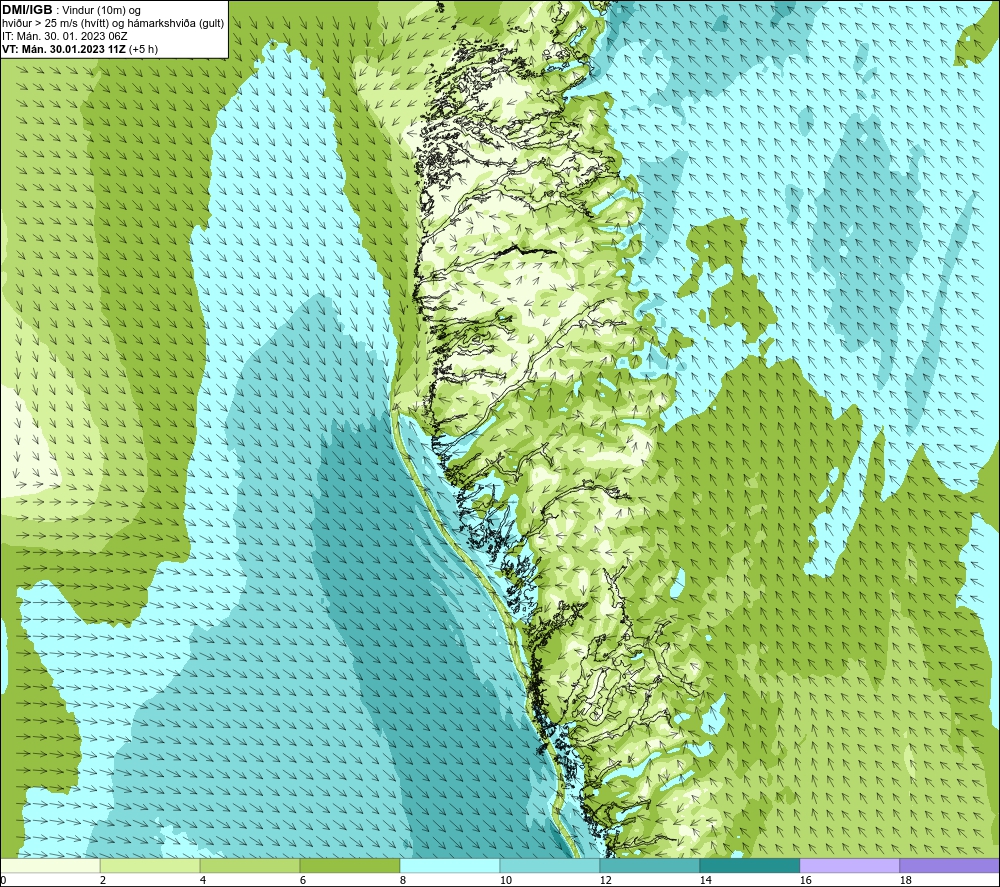Viewport: 1000px width, 887px height.
Task: Click the cyan 10–12 legend swatch
Action: pyautogui.click(x=549, y=865)
